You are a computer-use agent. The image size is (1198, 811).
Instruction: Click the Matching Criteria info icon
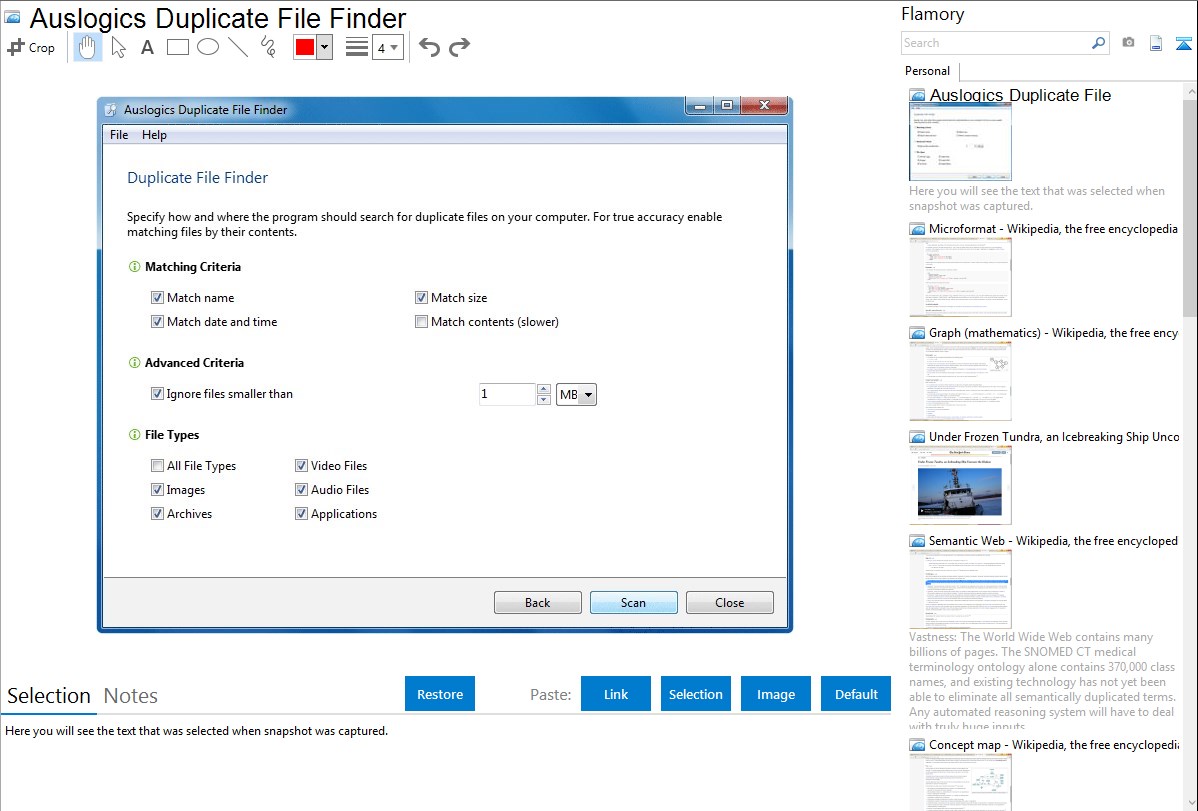[134, 267]
